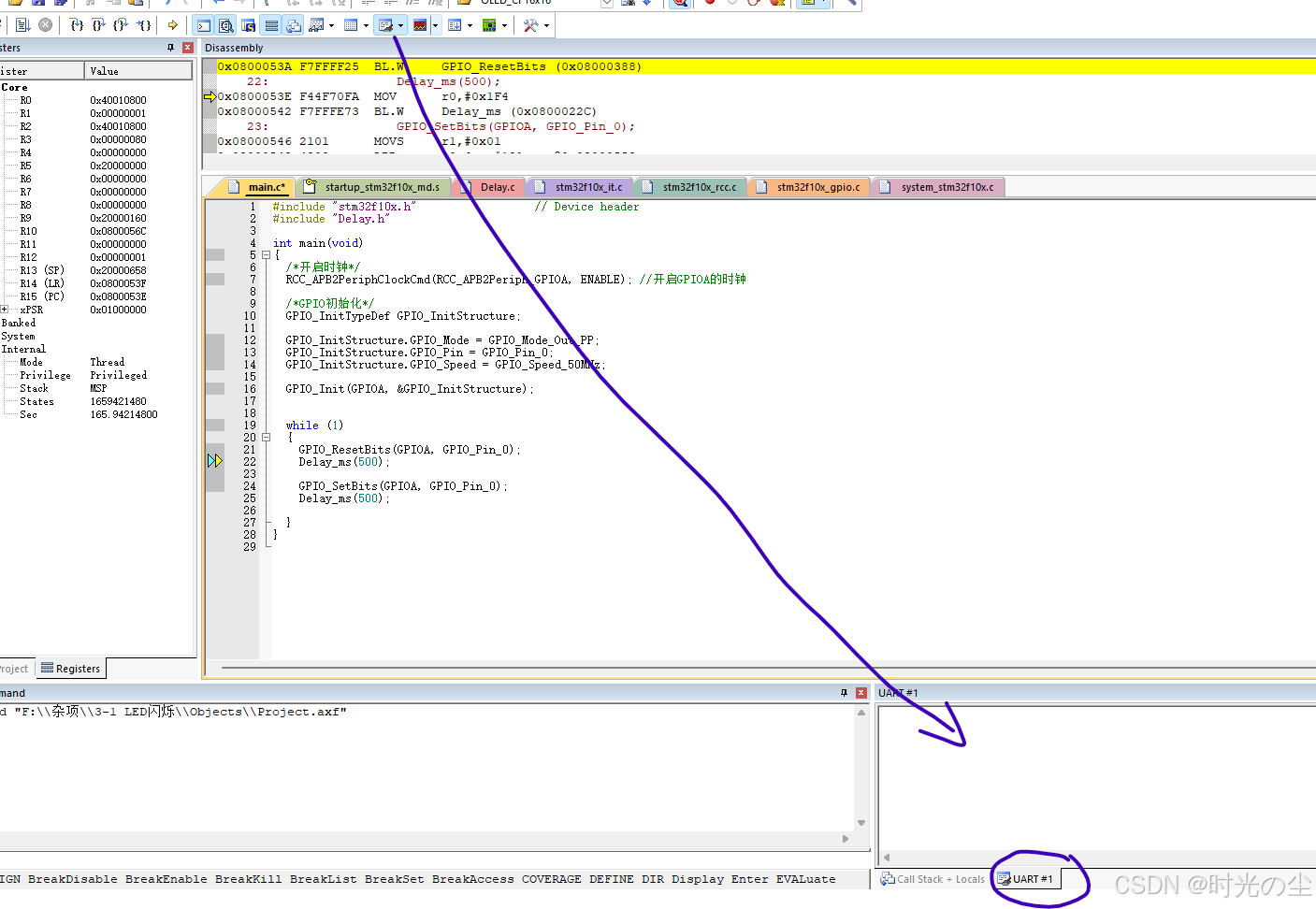This screenshot has width=1316, height=909.
Task: Click the Serial Windows icon
Action: point(385,25)
